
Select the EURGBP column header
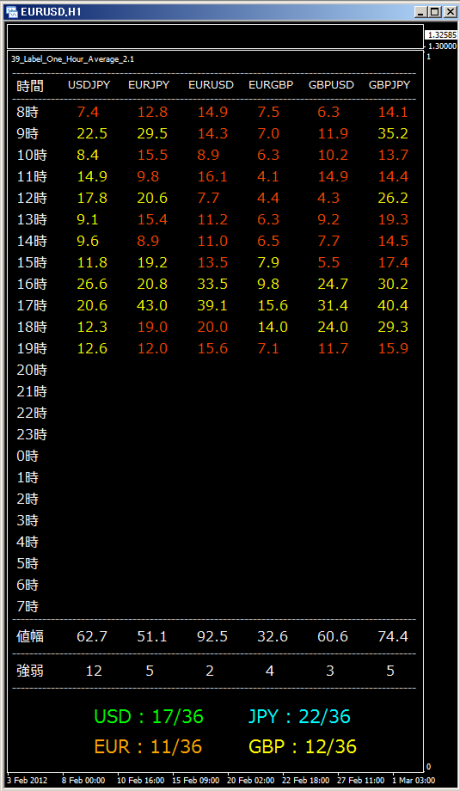tap(271, 85)
